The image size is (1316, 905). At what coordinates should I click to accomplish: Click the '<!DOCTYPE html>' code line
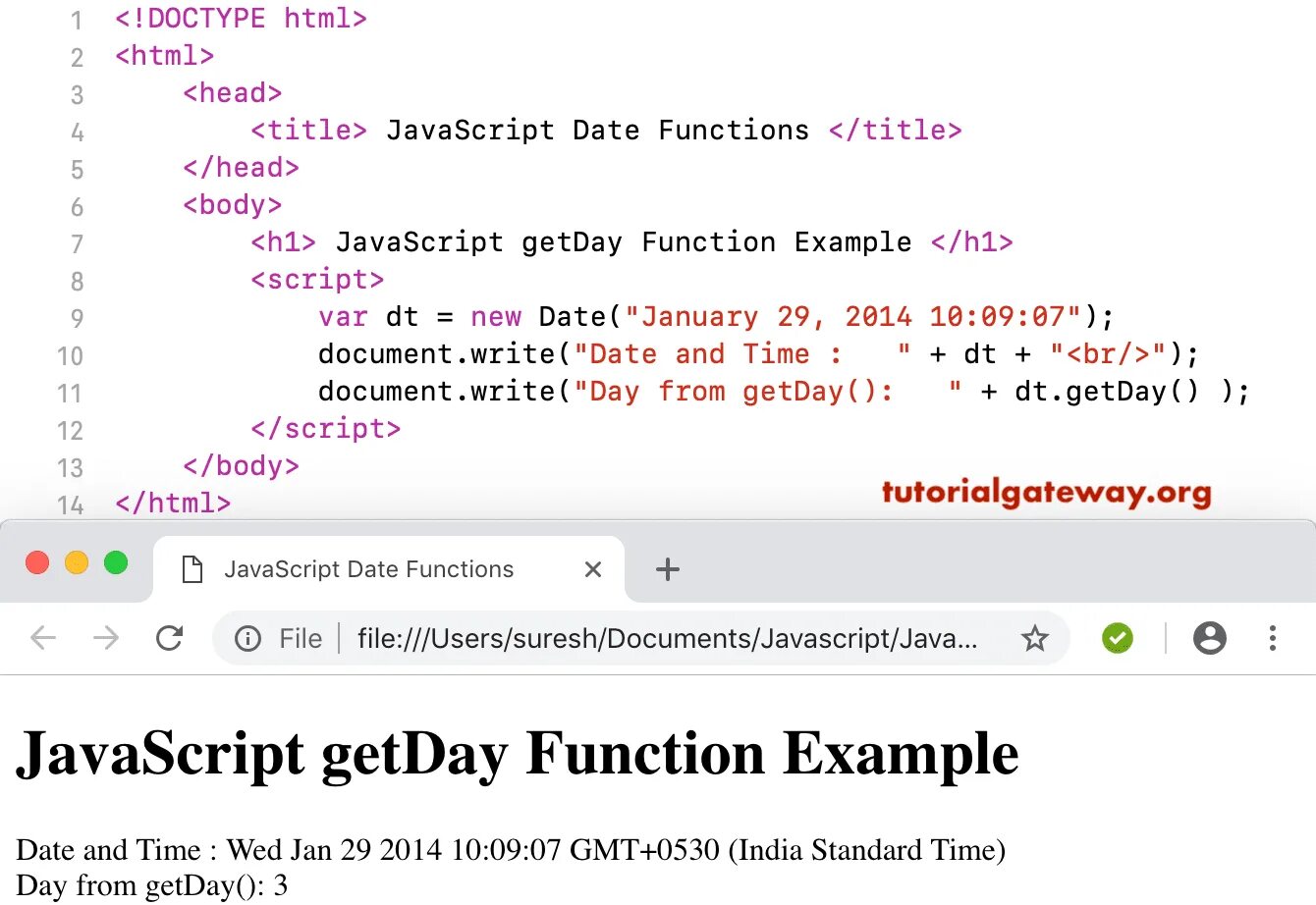[241, 19]
